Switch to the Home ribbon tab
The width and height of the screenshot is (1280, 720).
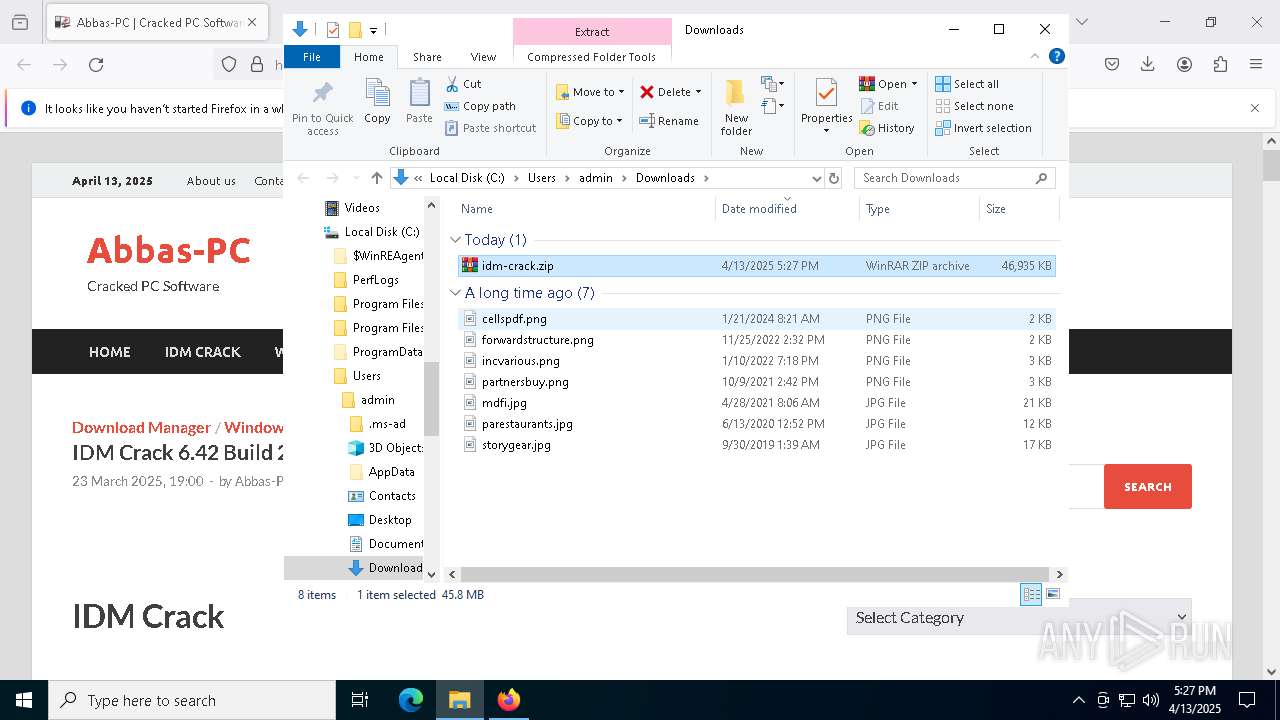point(369,57)
